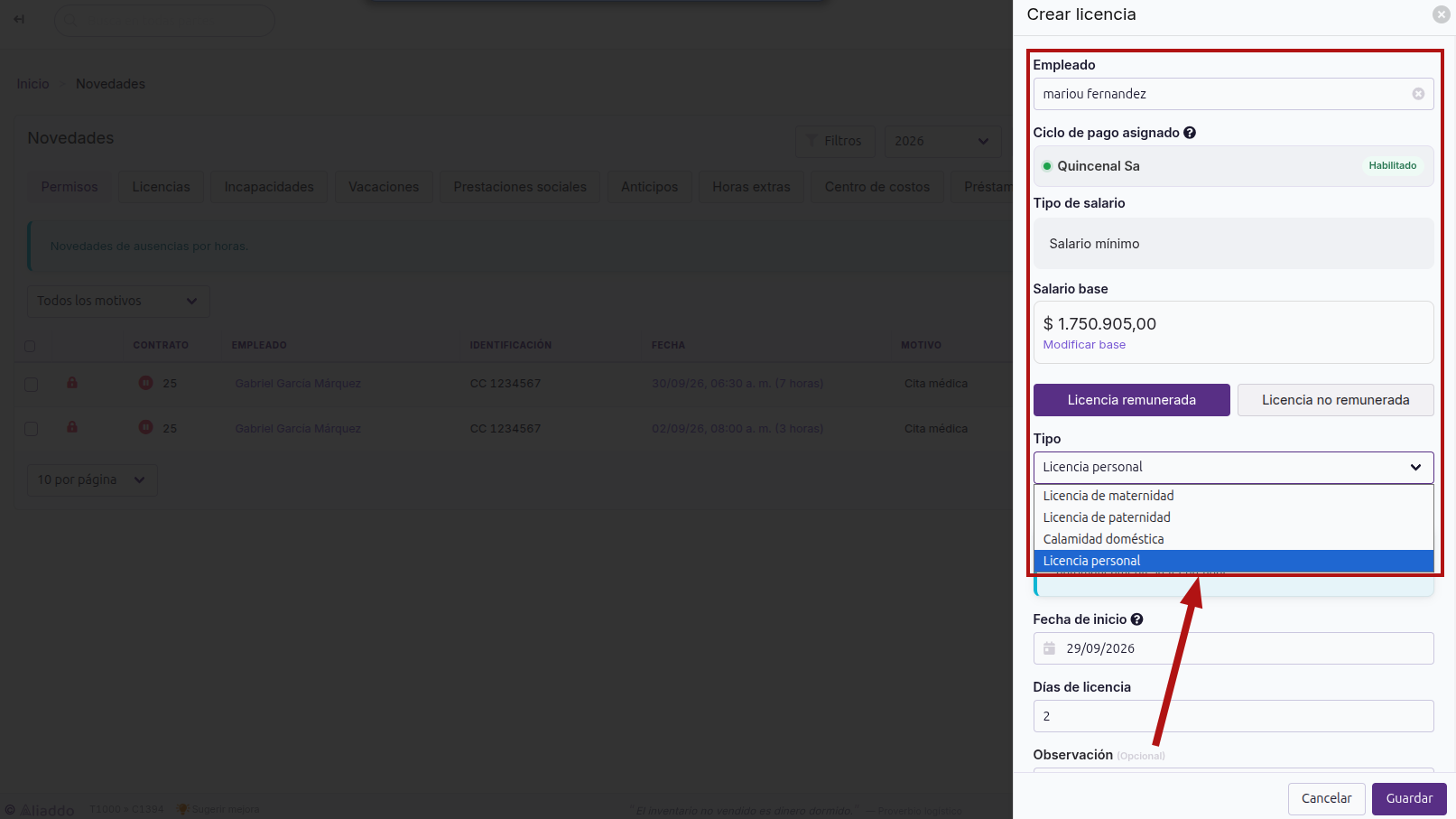
Task: Tick checkbox for 30/09/26 row
Action: (x=31, y=385)
